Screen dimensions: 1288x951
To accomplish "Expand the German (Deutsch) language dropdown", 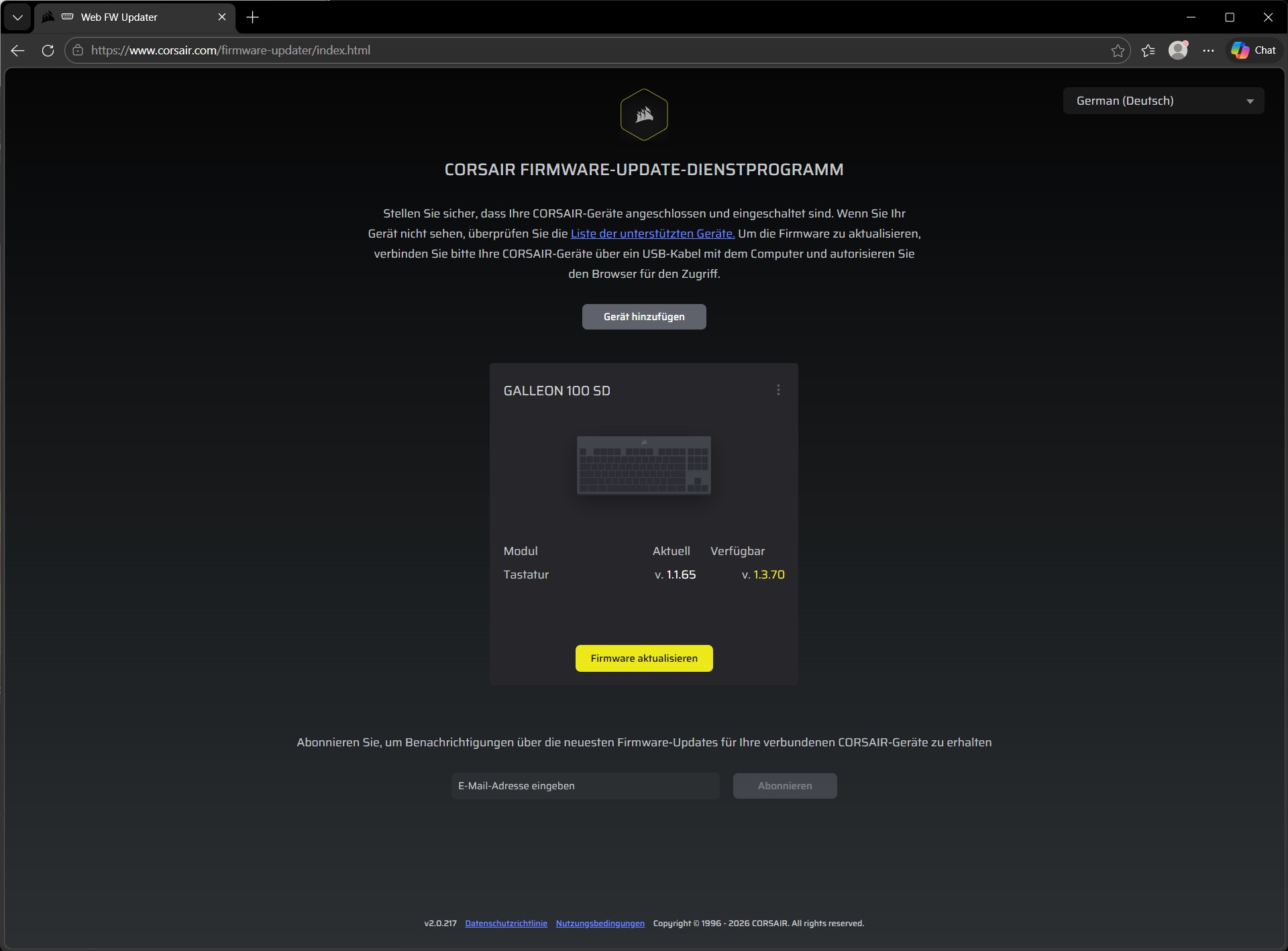I will click(x=1163, y=101).
